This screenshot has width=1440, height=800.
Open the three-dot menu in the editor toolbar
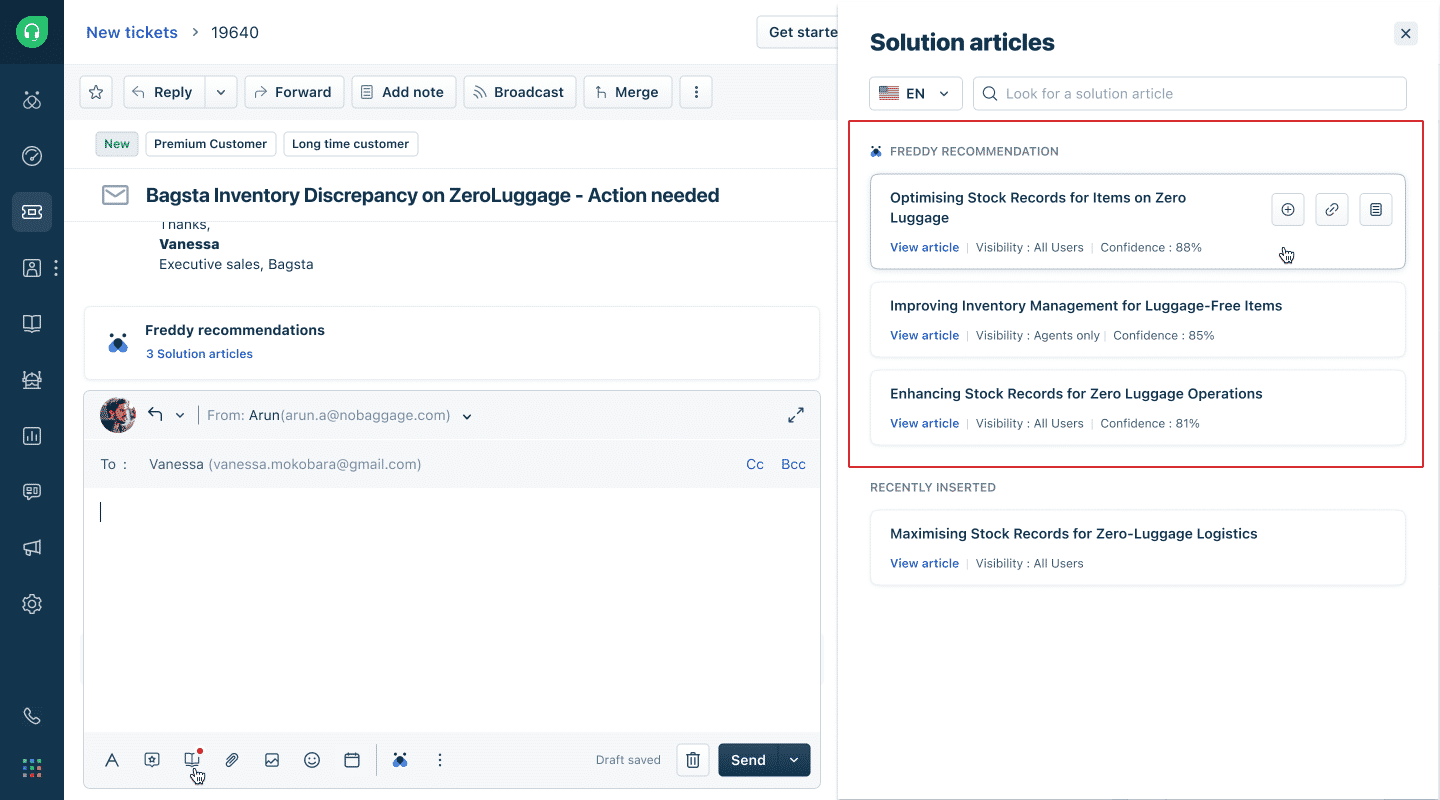(440, 760)
